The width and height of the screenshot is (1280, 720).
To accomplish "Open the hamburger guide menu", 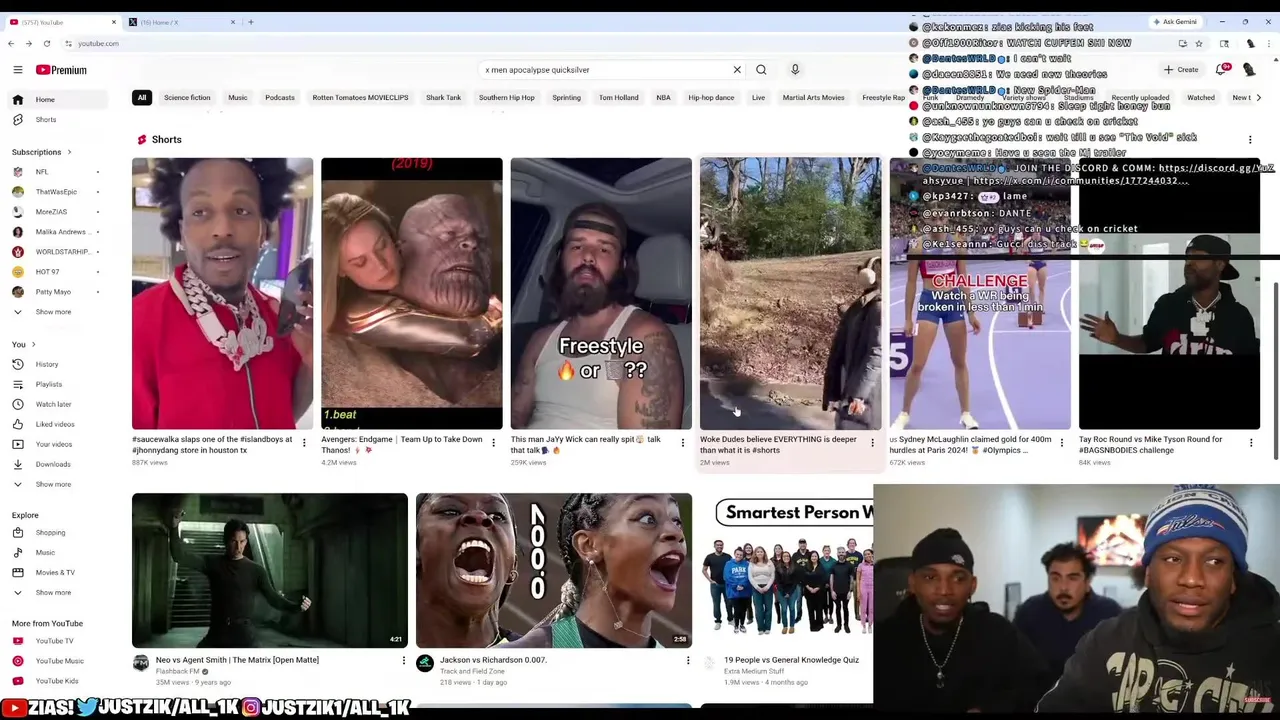I will (17, 70).
